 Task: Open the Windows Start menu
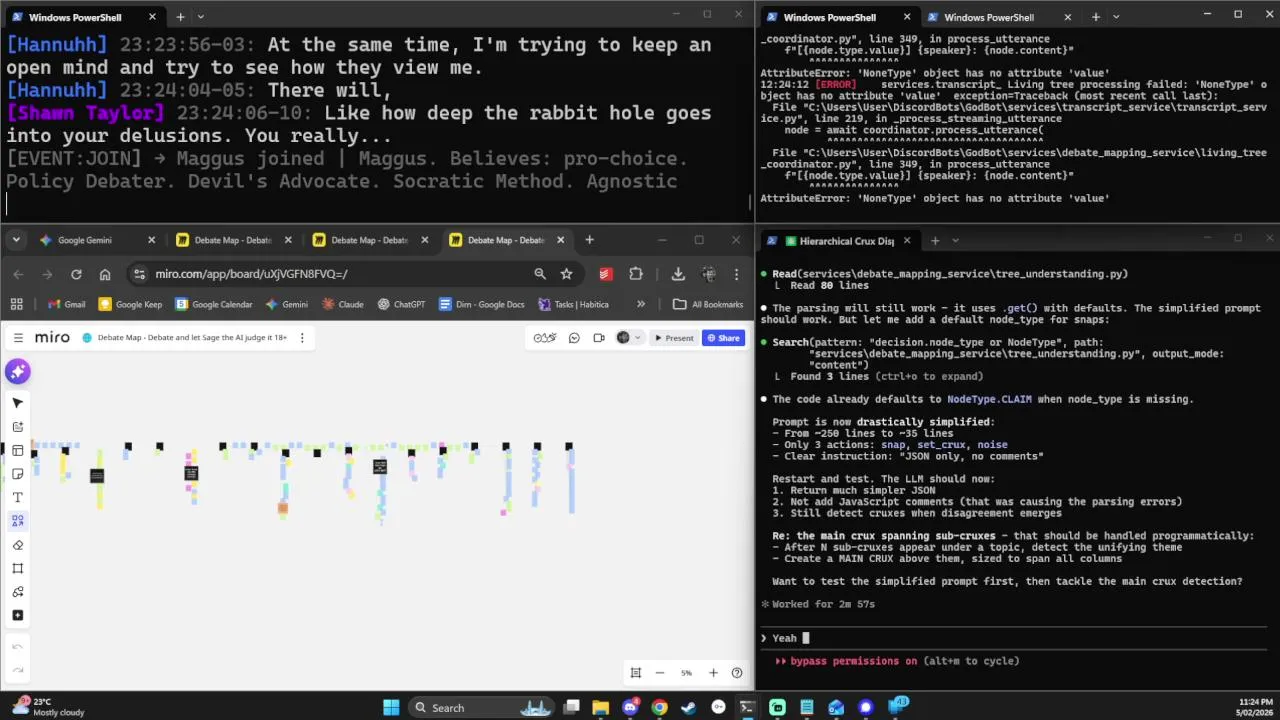pos(391,707)
